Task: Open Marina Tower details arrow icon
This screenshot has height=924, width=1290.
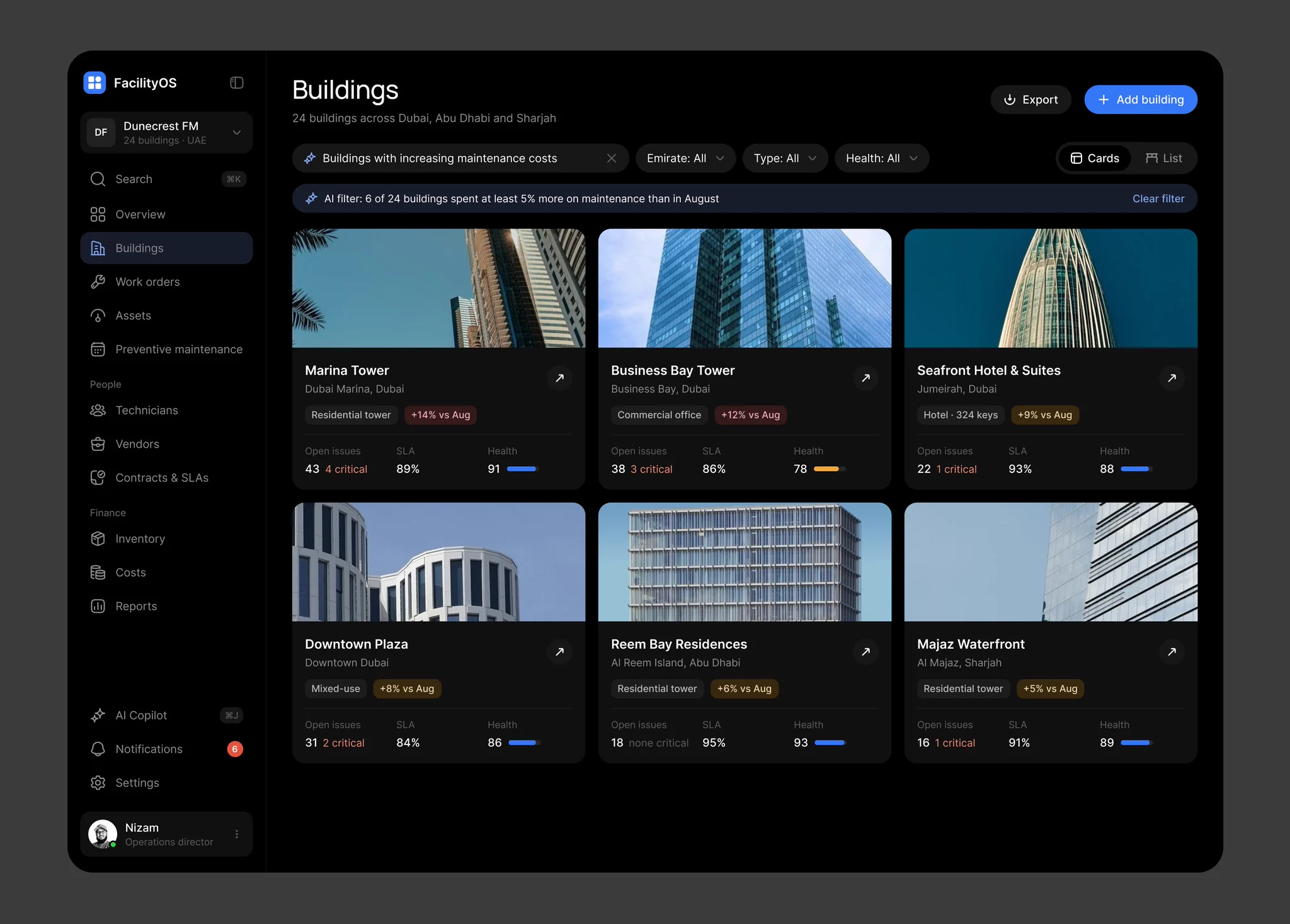Action: coord(559,378)
